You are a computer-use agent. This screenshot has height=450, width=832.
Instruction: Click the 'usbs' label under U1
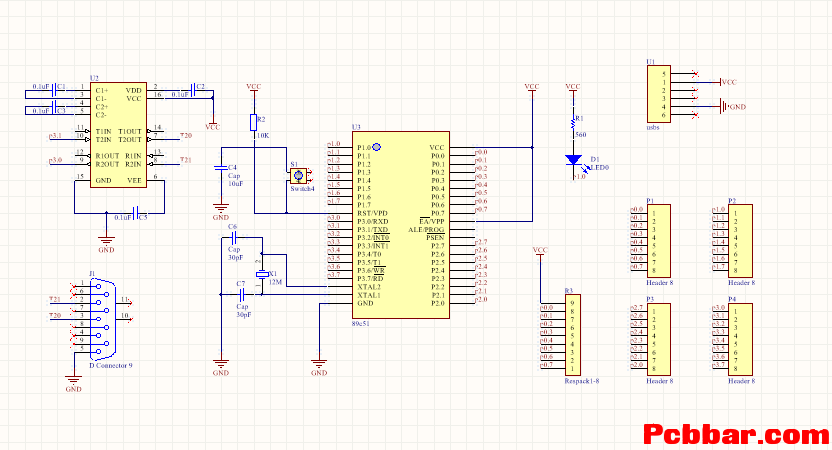653,127
